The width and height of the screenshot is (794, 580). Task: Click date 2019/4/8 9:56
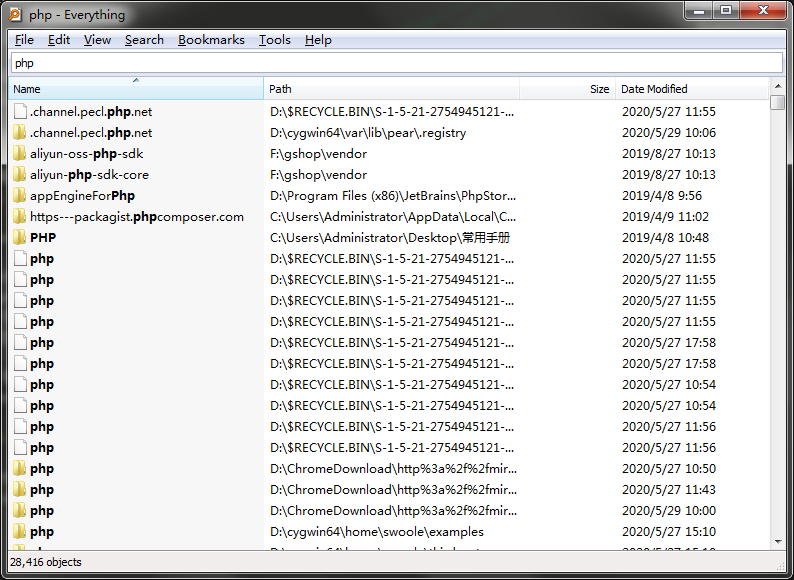click(662, 196)
